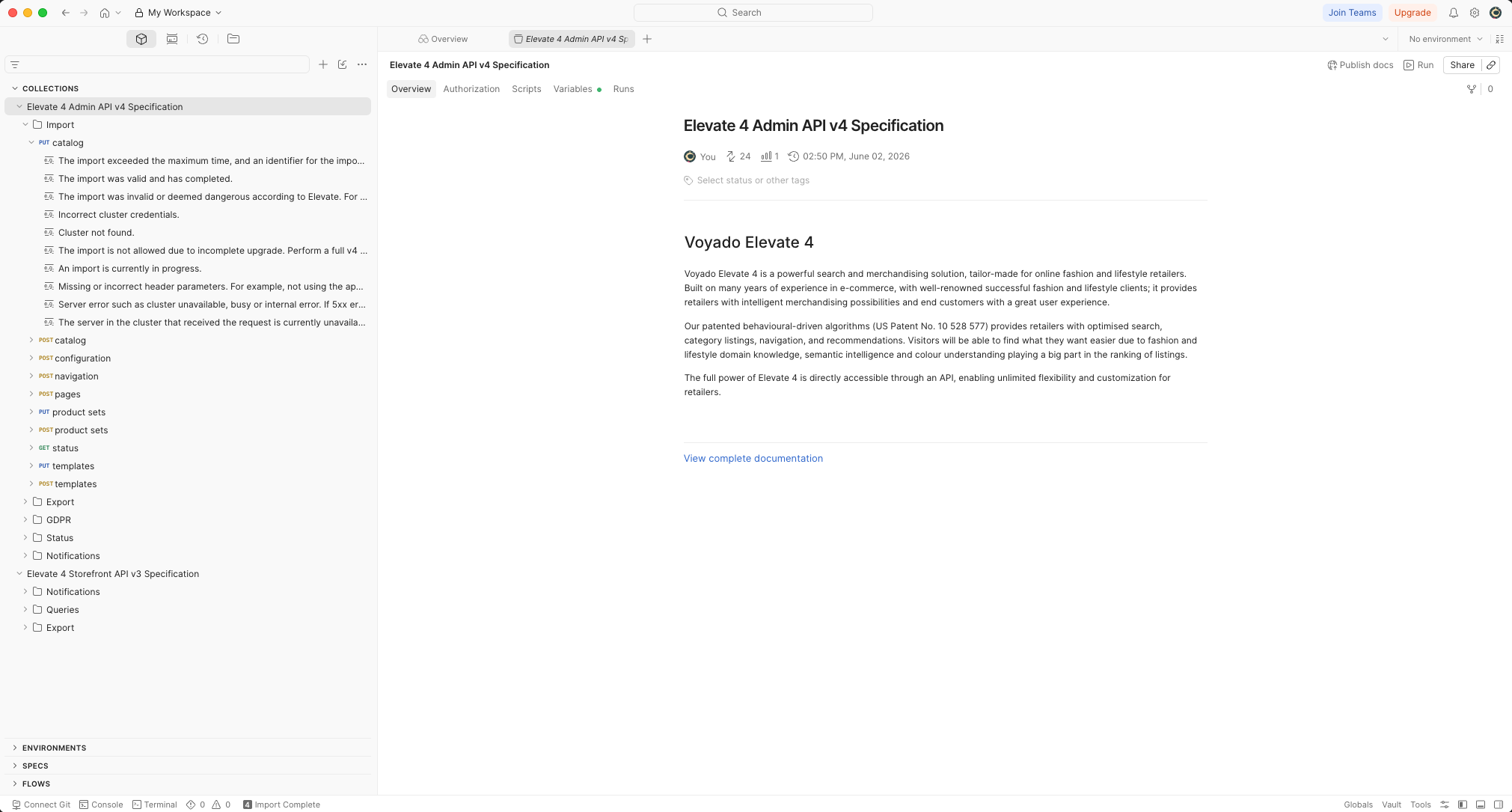
Task: Open Import Complete status notification
Action: (281, 805)
